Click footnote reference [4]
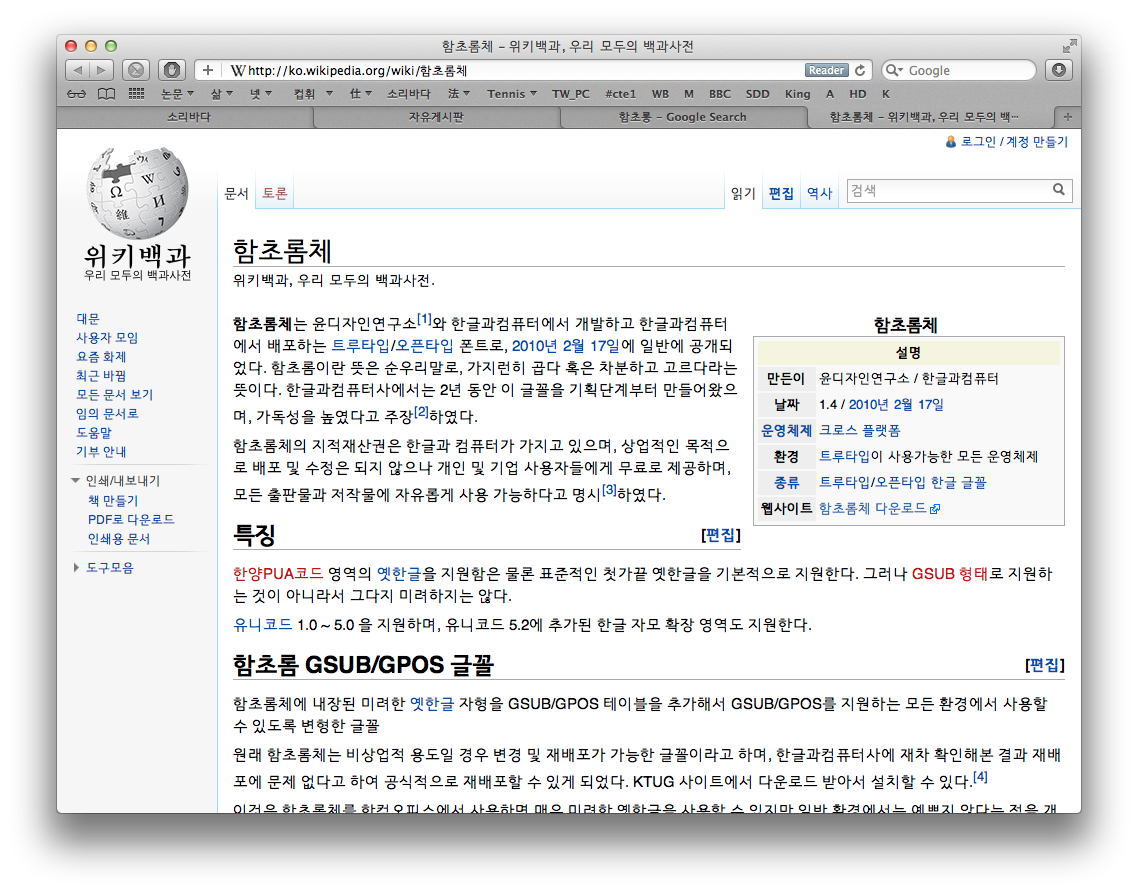 point(980,777)
